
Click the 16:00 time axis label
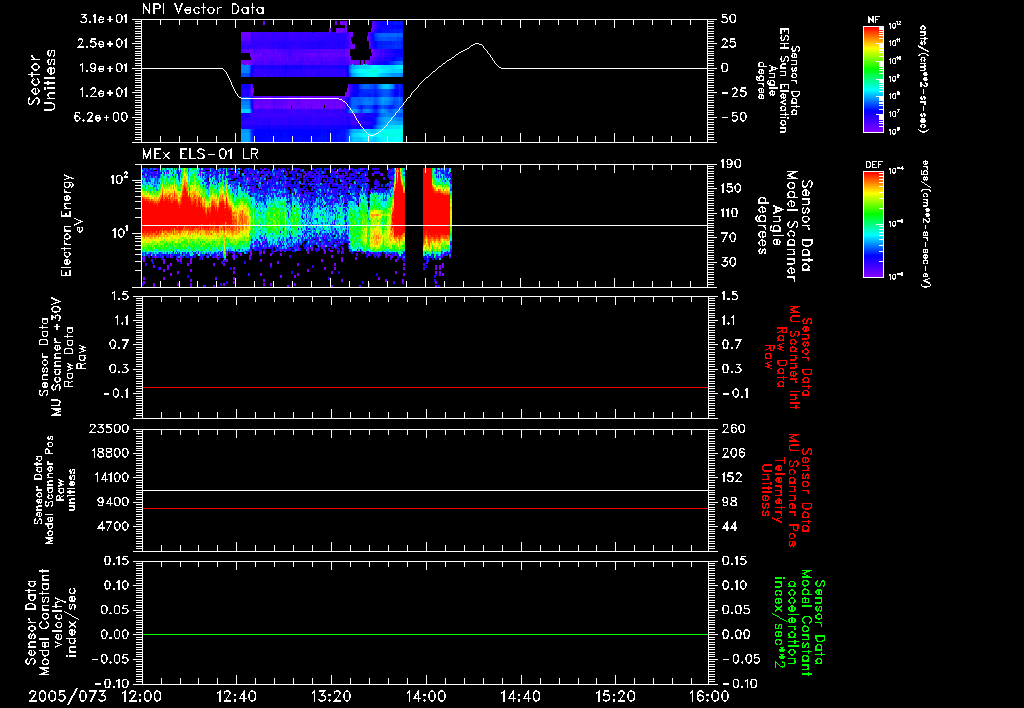[x=709, y=696]
